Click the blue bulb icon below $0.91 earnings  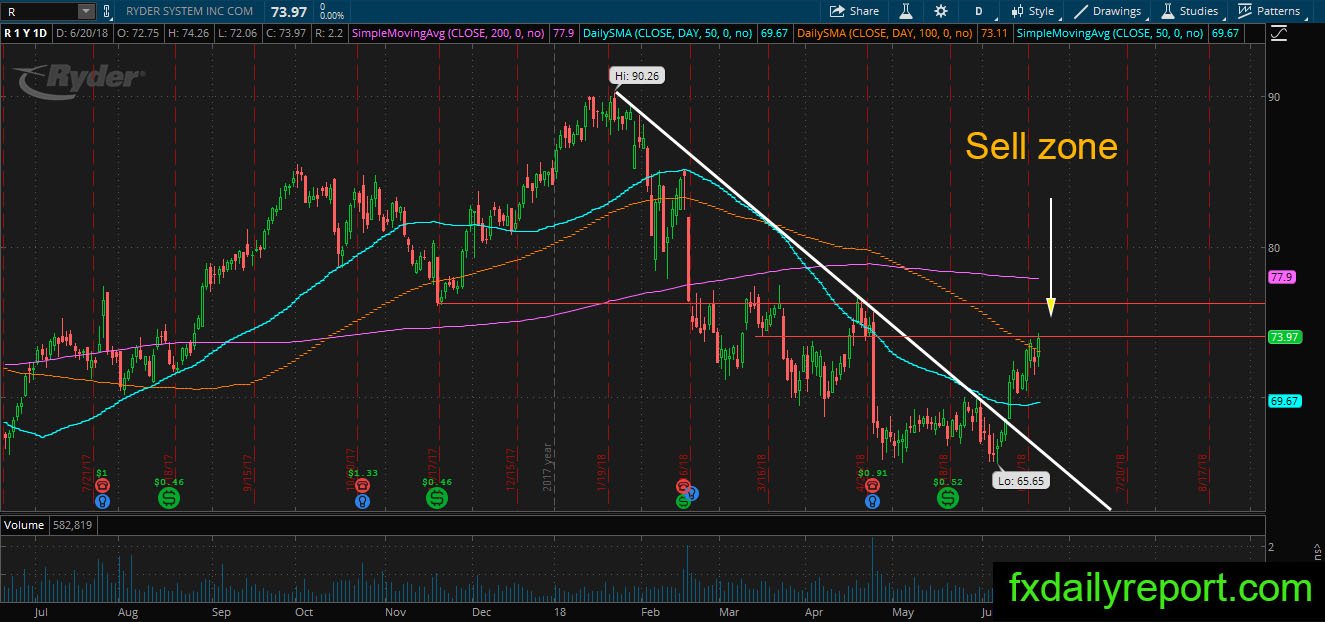click(873, 500)
